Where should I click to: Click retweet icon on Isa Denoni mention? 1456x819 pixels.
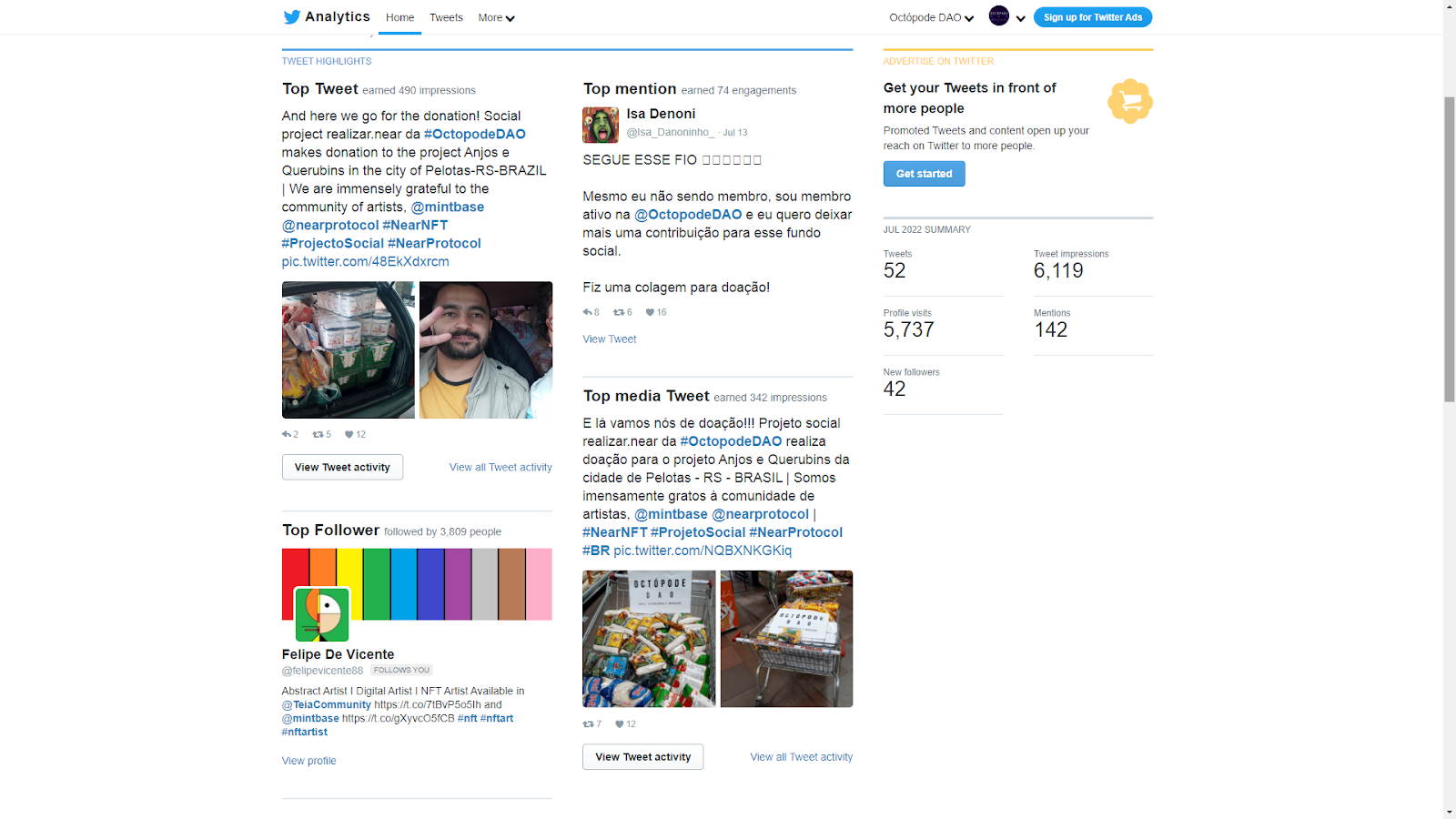point(619,312)
